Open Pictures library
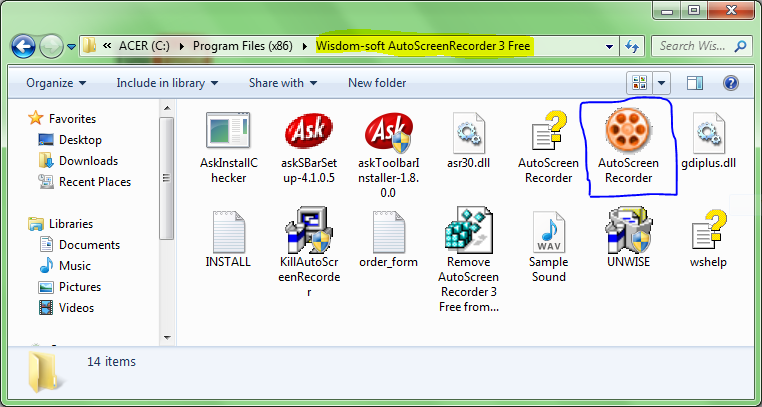The width and height of the screenshot is (762, 407). tap(80, 287)
